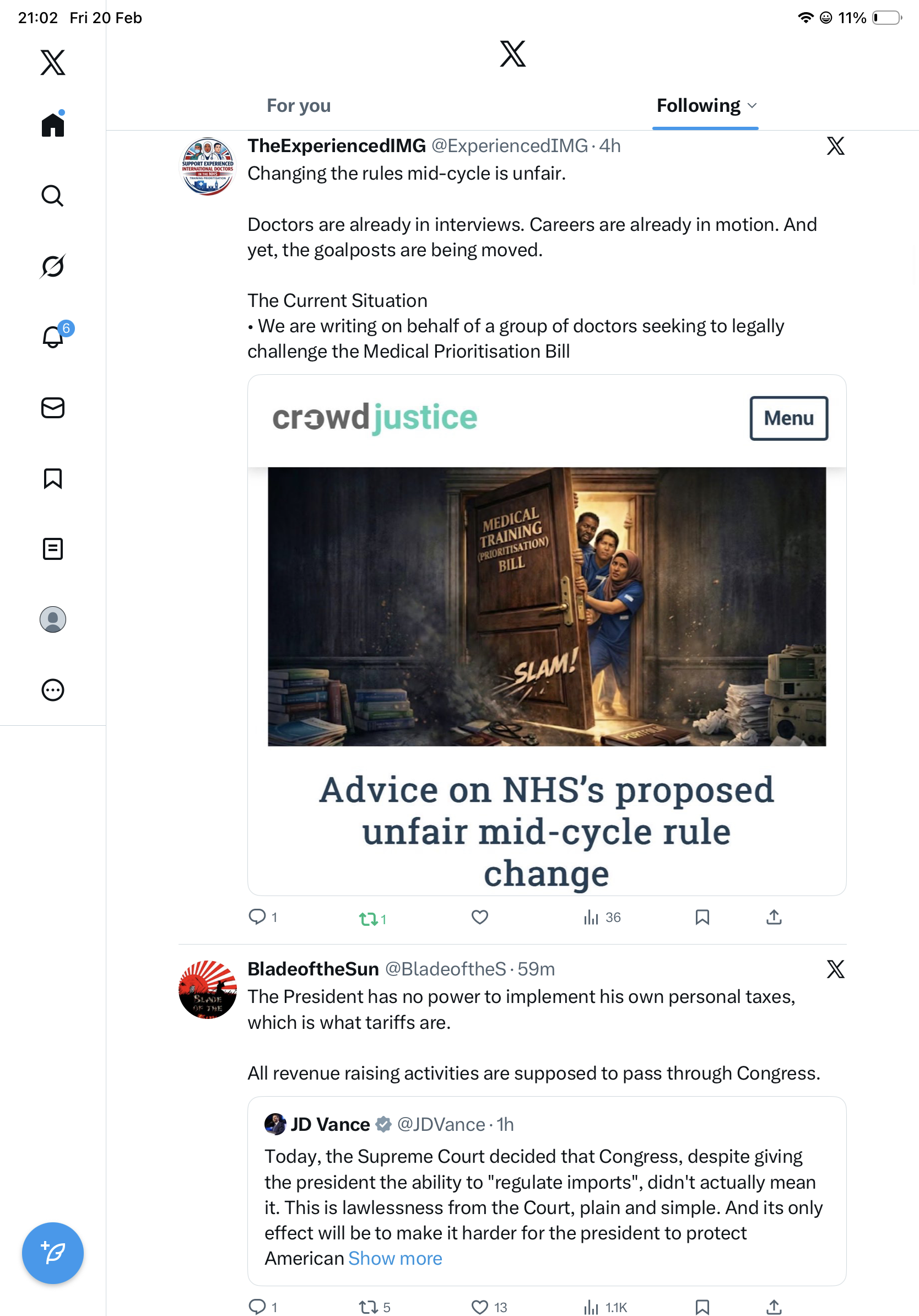
Task: Open Messages envelope in the sidebar
Action: point(53,407)
